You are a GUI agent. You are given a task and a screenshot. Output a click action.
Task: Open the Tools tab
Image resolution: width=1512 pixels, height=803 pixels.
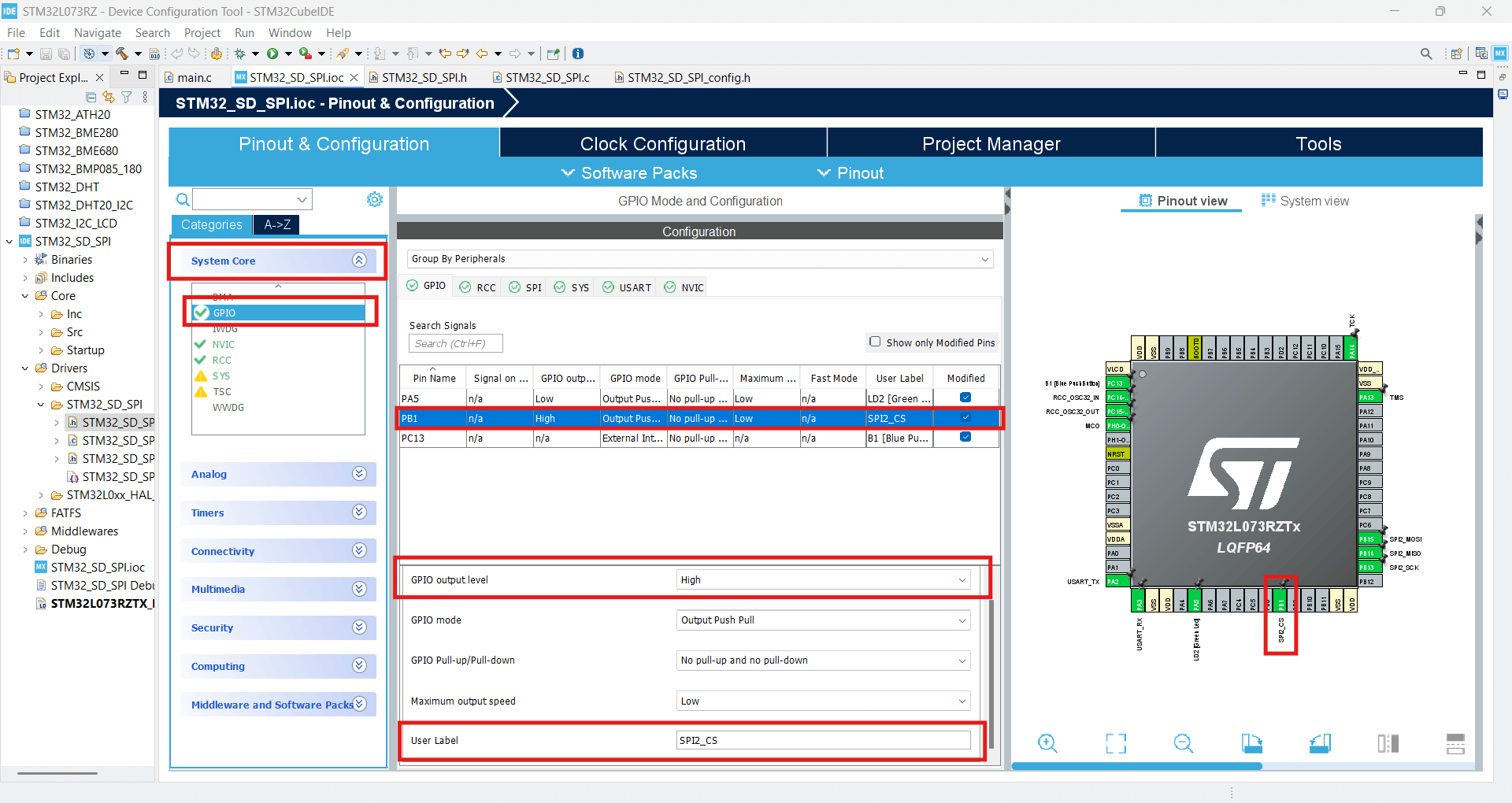[x=1319, y=144]
